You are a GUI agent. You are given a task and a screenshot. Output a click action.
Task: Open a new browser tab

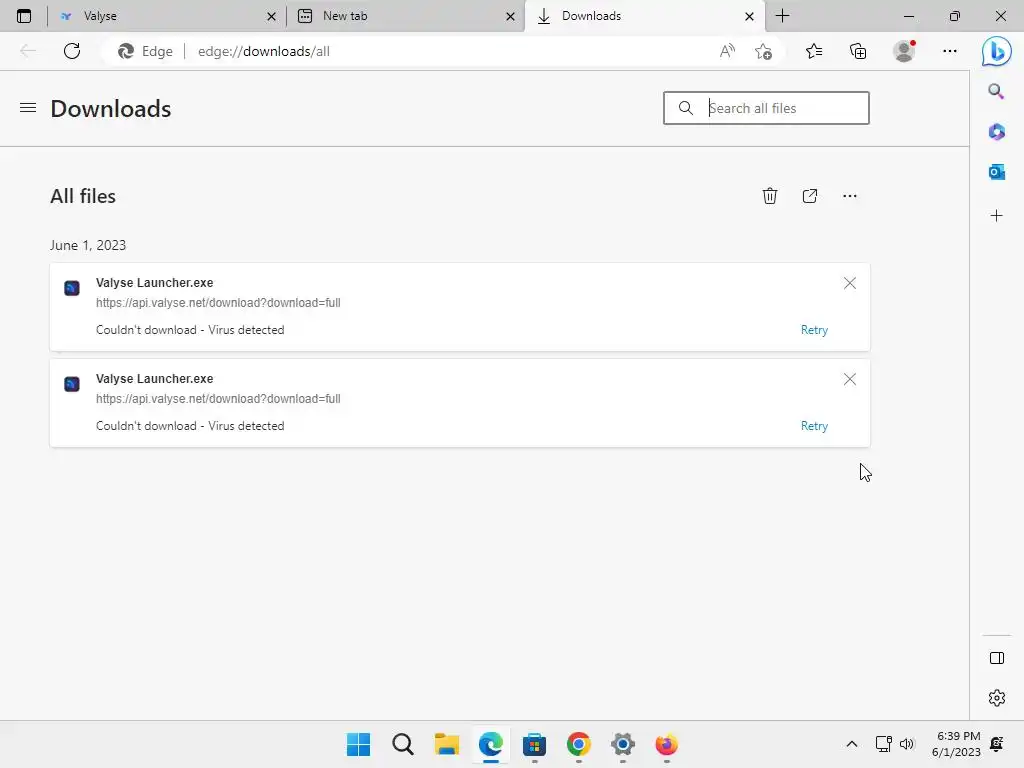point(782,16)
